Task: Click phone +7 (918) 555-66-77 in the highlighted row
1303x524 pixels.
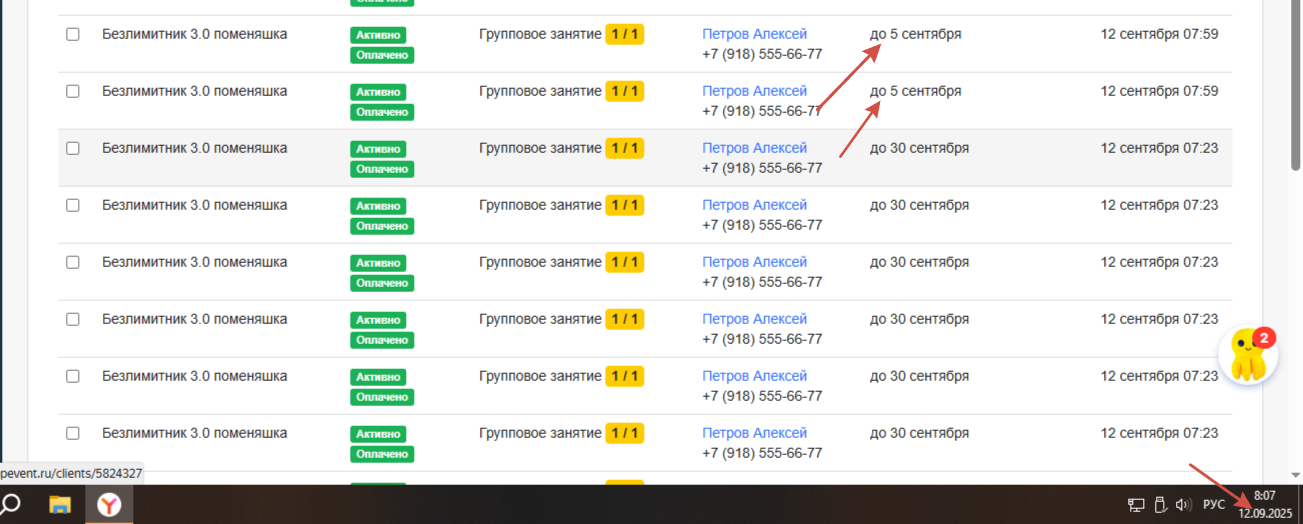Action: [x=762, y=168]
